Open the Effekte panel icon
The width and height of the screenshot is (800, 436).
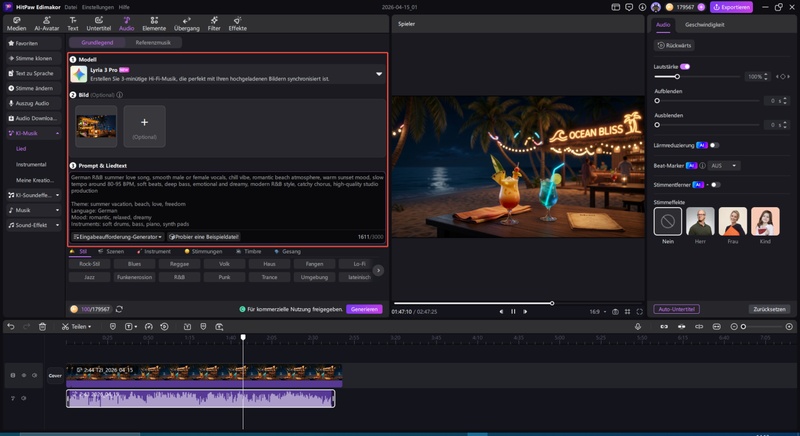238,22
